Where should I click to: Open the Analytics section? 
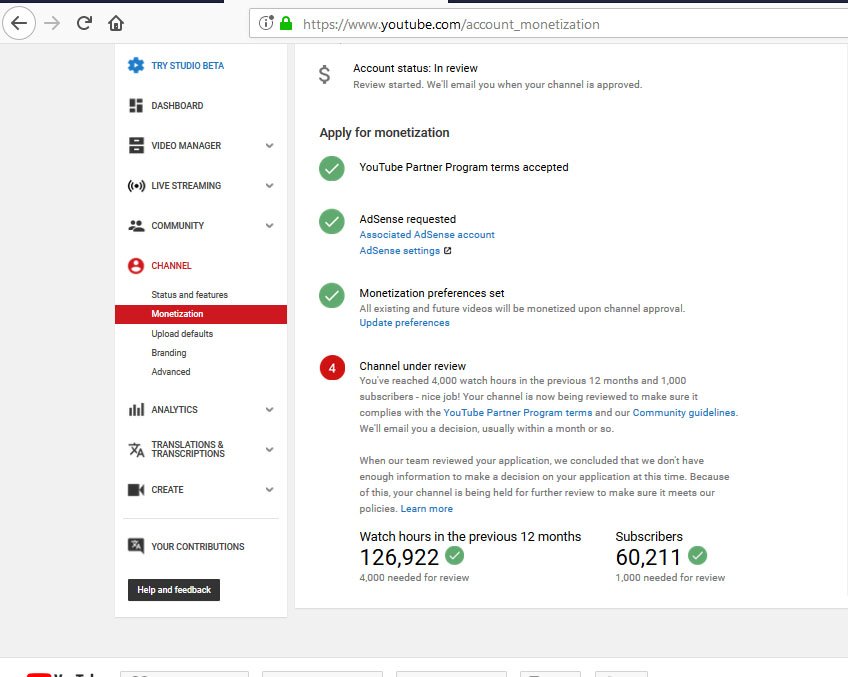coord(174,409)
